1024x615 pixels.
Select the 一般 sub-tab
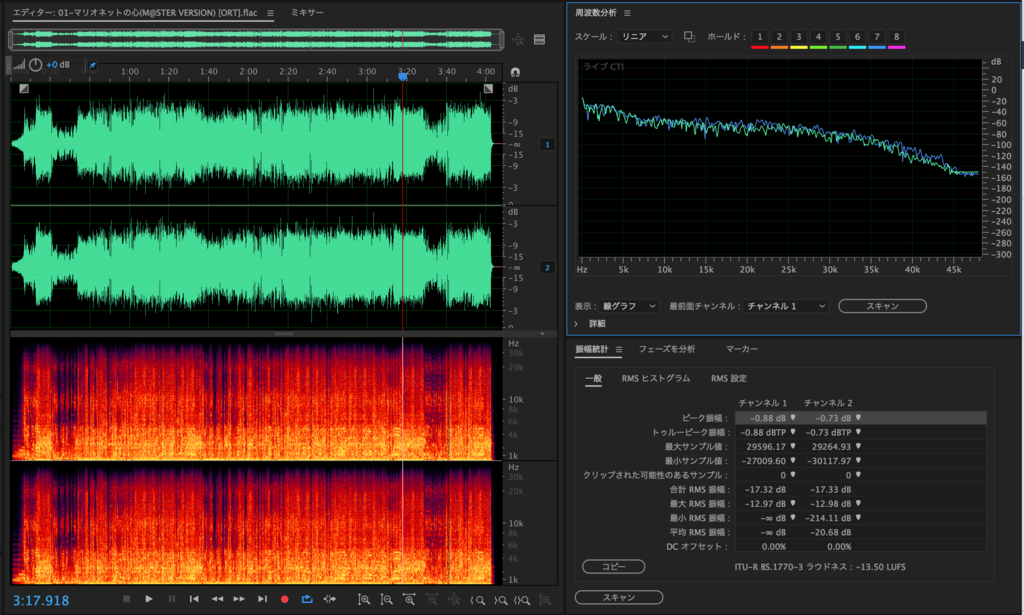(x=593, y=379)
